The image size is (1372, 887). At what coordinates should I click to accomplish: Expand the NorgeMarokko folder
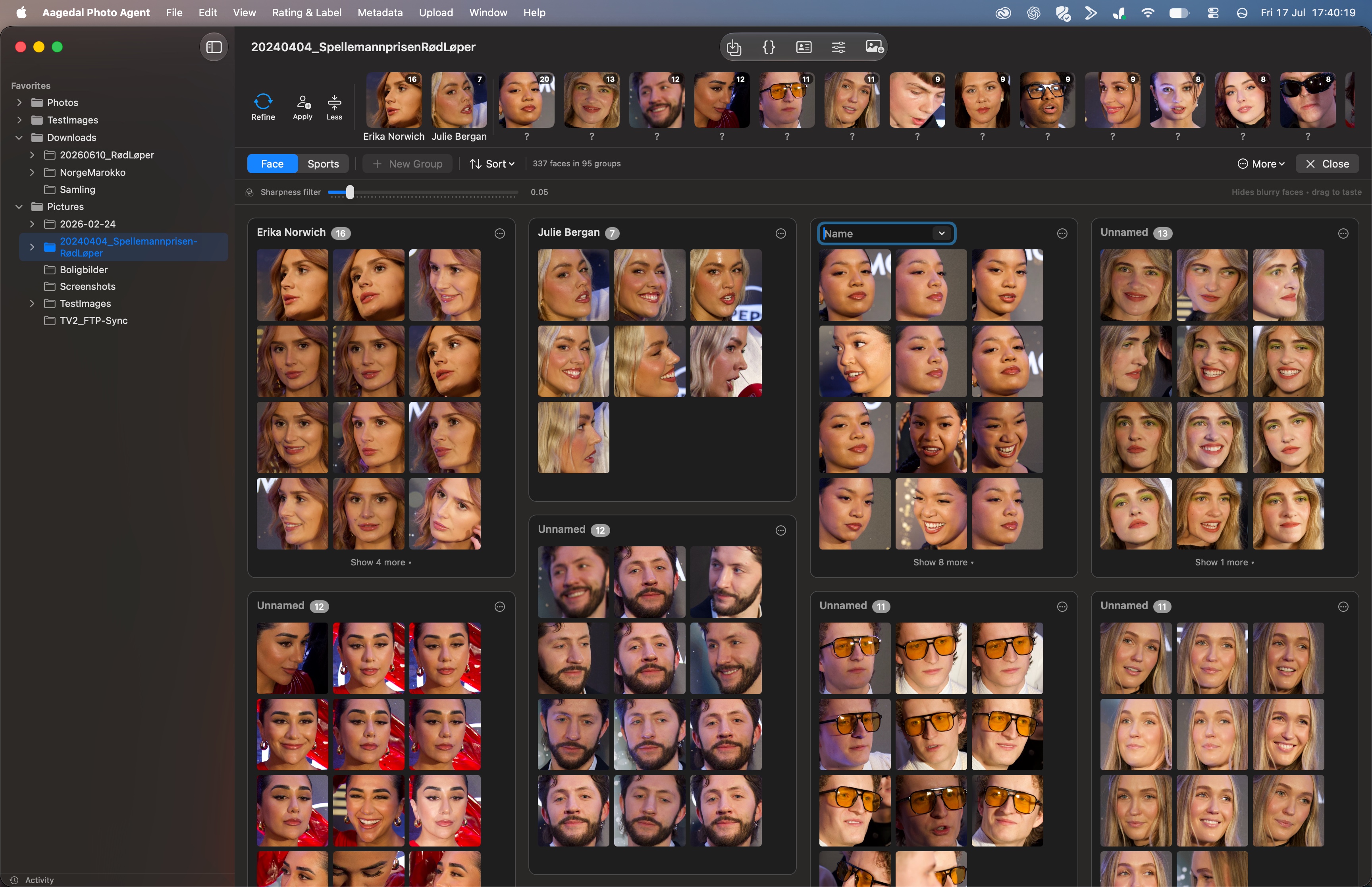[32, 172]
